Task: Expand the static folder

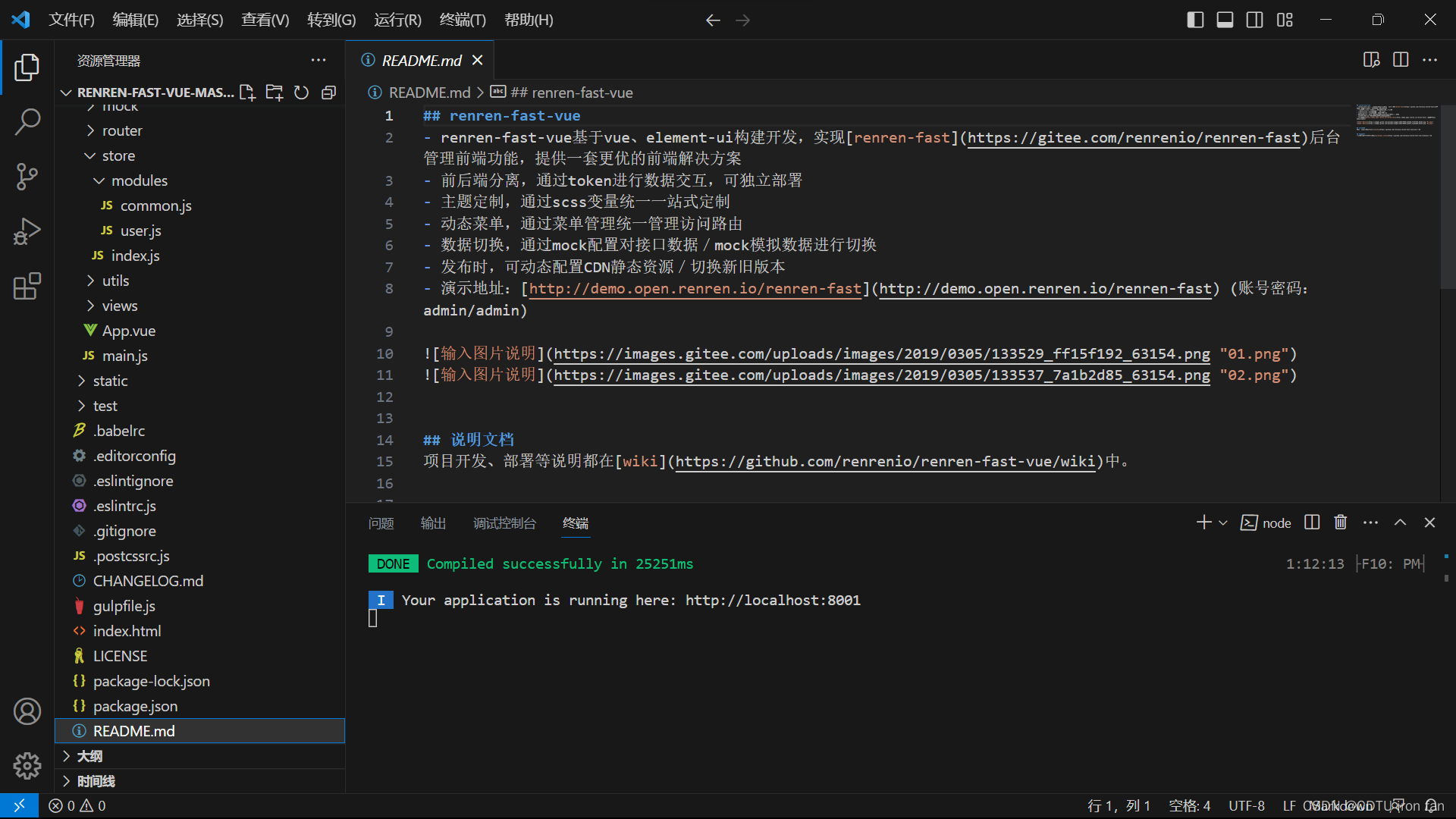Action: pyautogui.click(x=200, y=381)
